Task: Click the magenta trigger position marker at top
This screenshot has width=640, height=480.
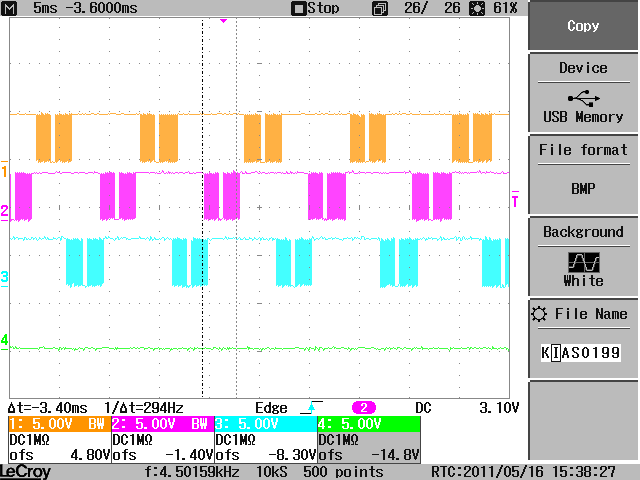Action: pyautogui.click(x=223, y=20)
